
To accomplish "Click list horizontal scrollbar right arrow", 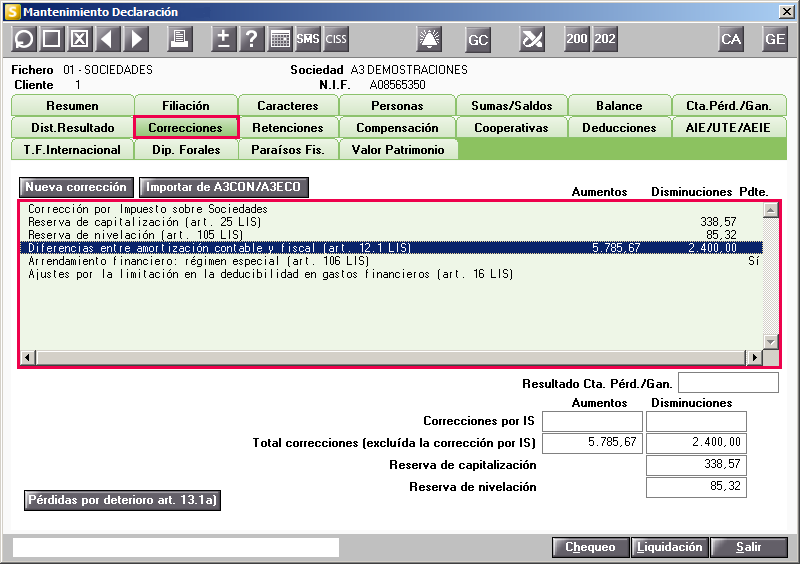I will (754, 357).
